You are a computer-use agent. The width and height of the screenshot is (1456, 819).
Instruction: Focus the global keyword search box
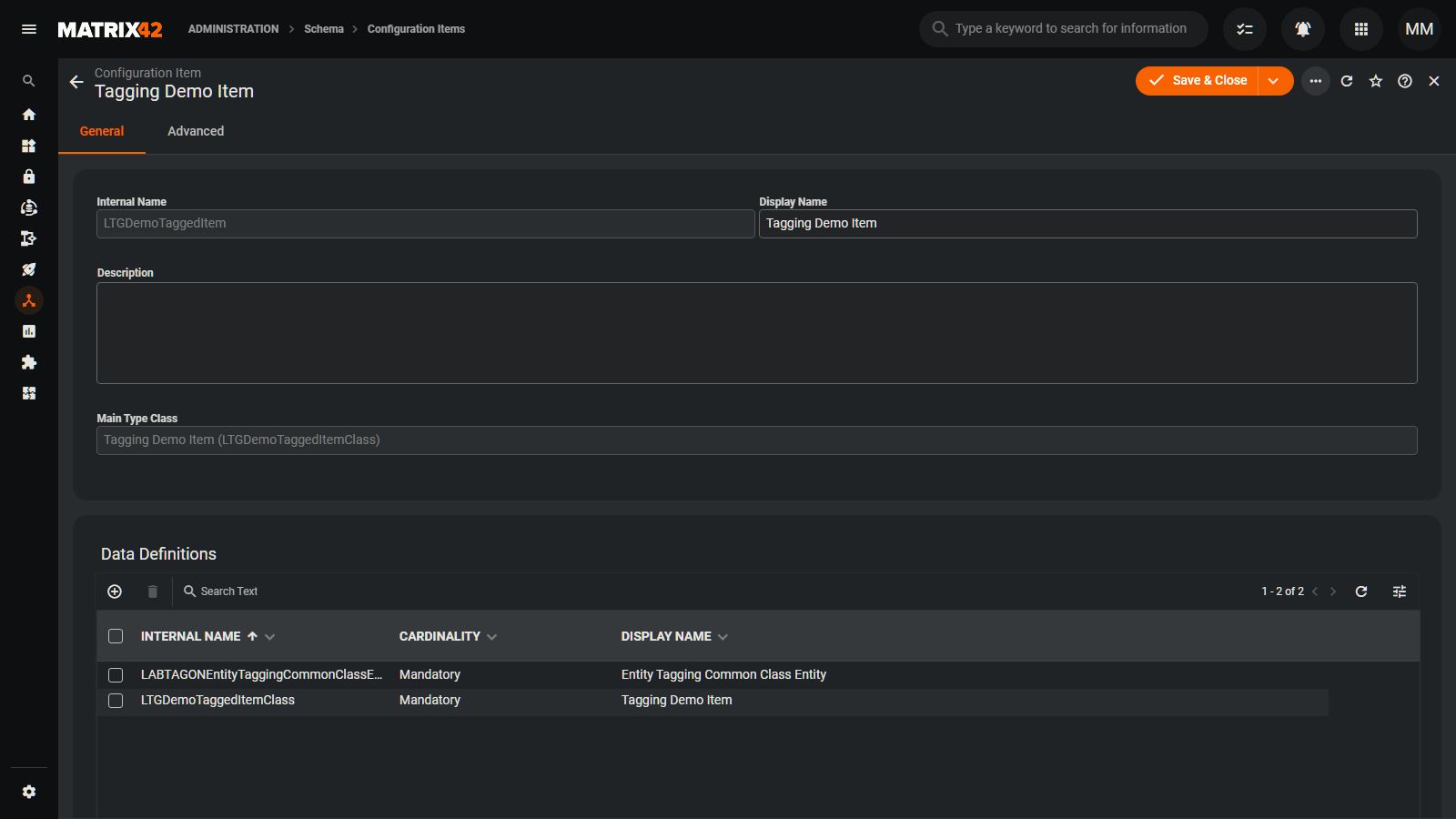1064,29
